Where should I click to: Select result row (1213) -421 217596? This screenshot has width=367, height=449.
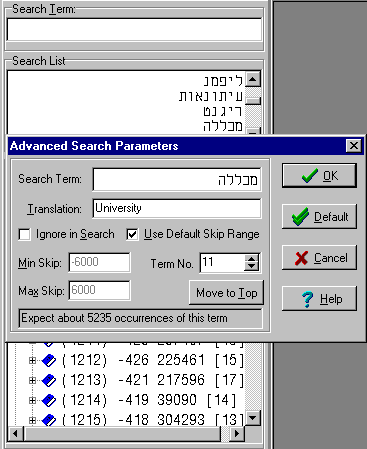153,381
